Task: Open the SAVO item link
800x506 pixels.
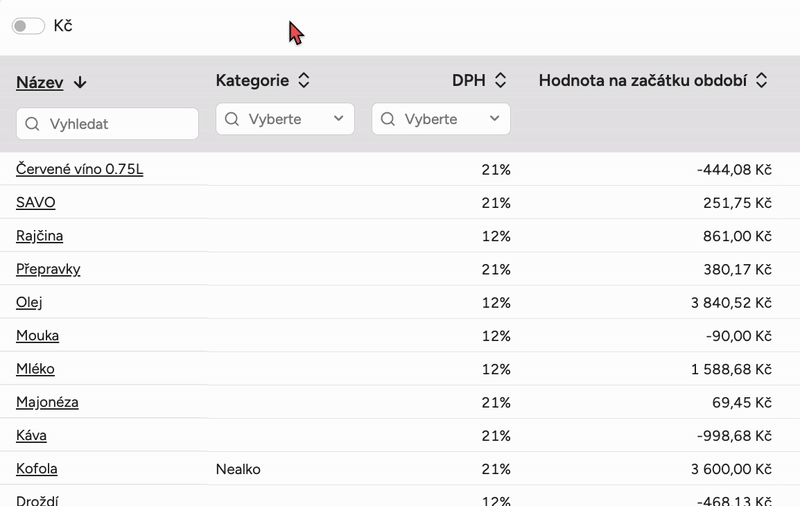Action: pyautogui.click(x=36, y=202)
